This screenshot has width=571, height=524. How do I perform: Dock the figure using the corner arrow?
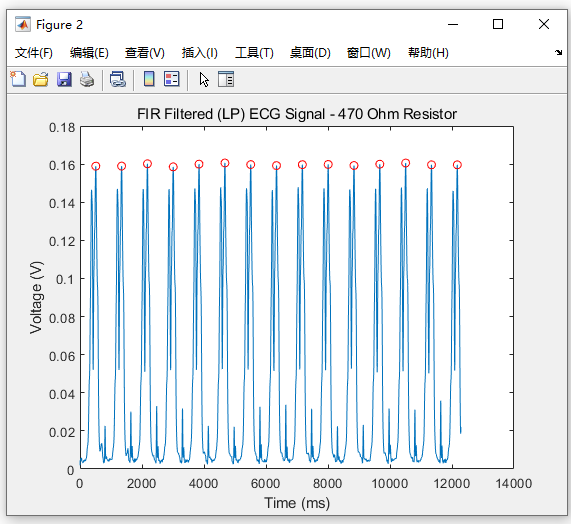point(558,52)
